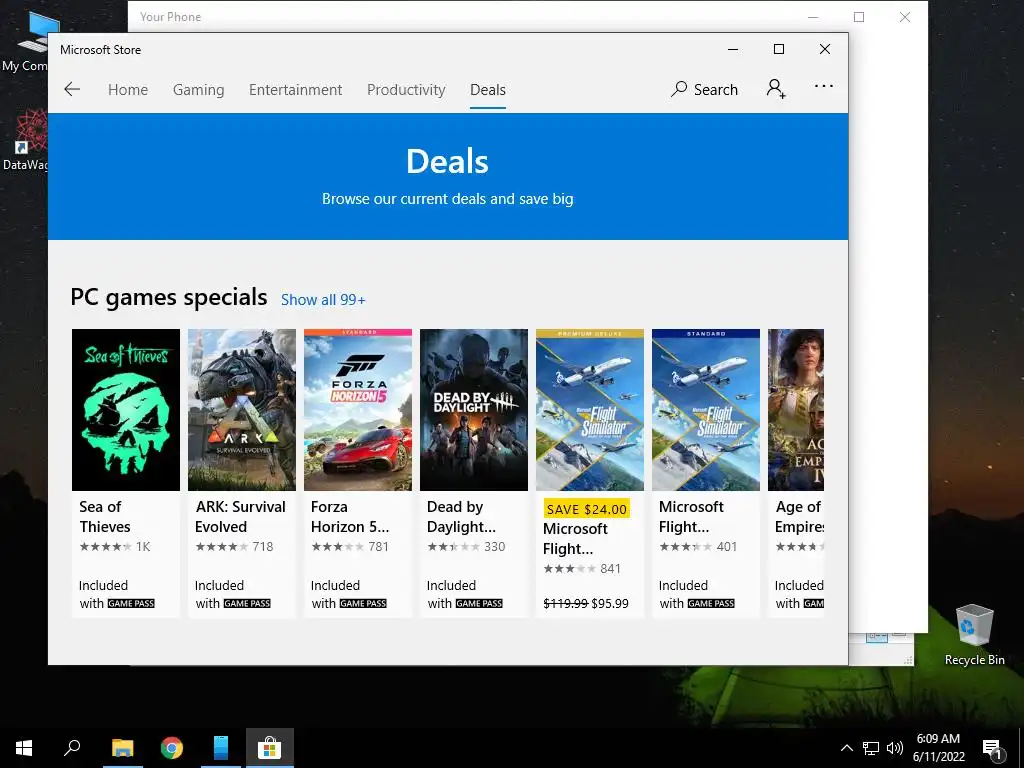The width and height of the screenshot is (1024, 768).
Task: Click the sign-in account icon
Action: pyautogui.click(x=776, y=89)
